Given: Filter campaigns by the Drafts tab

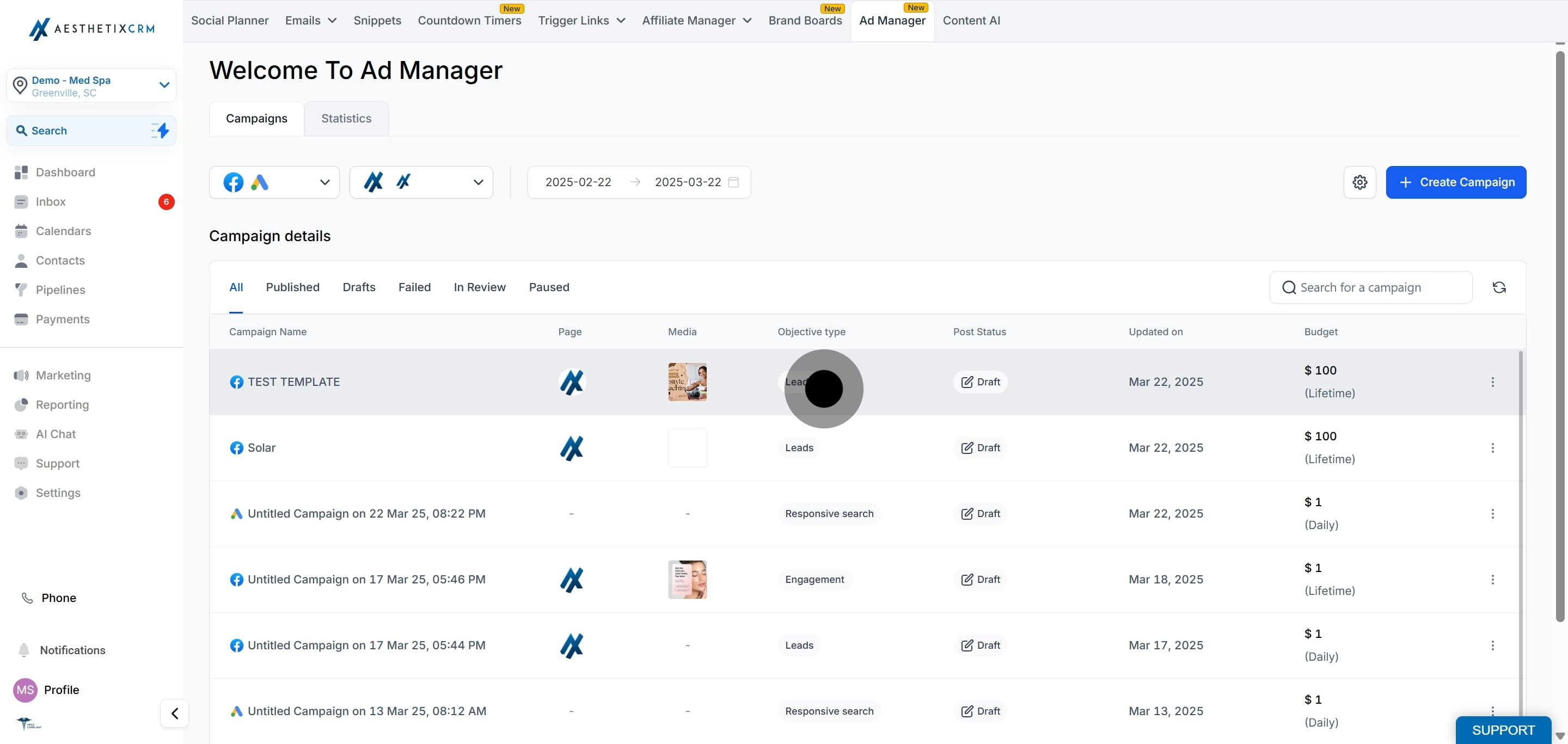Looking at the screenshot, I should pyautogui.click(x=359, y=287).
